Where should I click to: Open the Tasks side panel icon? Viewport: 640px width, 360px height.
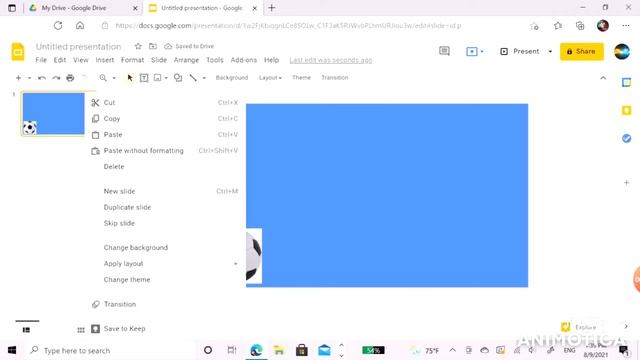click(x=627, y=138)
